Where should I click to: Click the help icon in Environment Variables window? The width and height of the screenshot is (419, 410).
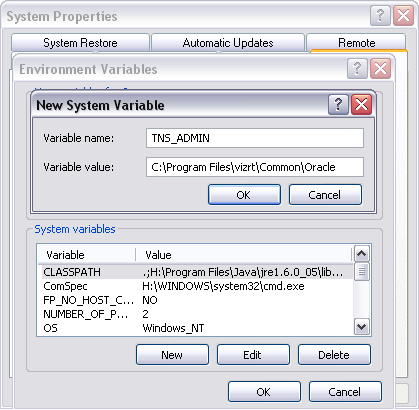coord(357,69)
